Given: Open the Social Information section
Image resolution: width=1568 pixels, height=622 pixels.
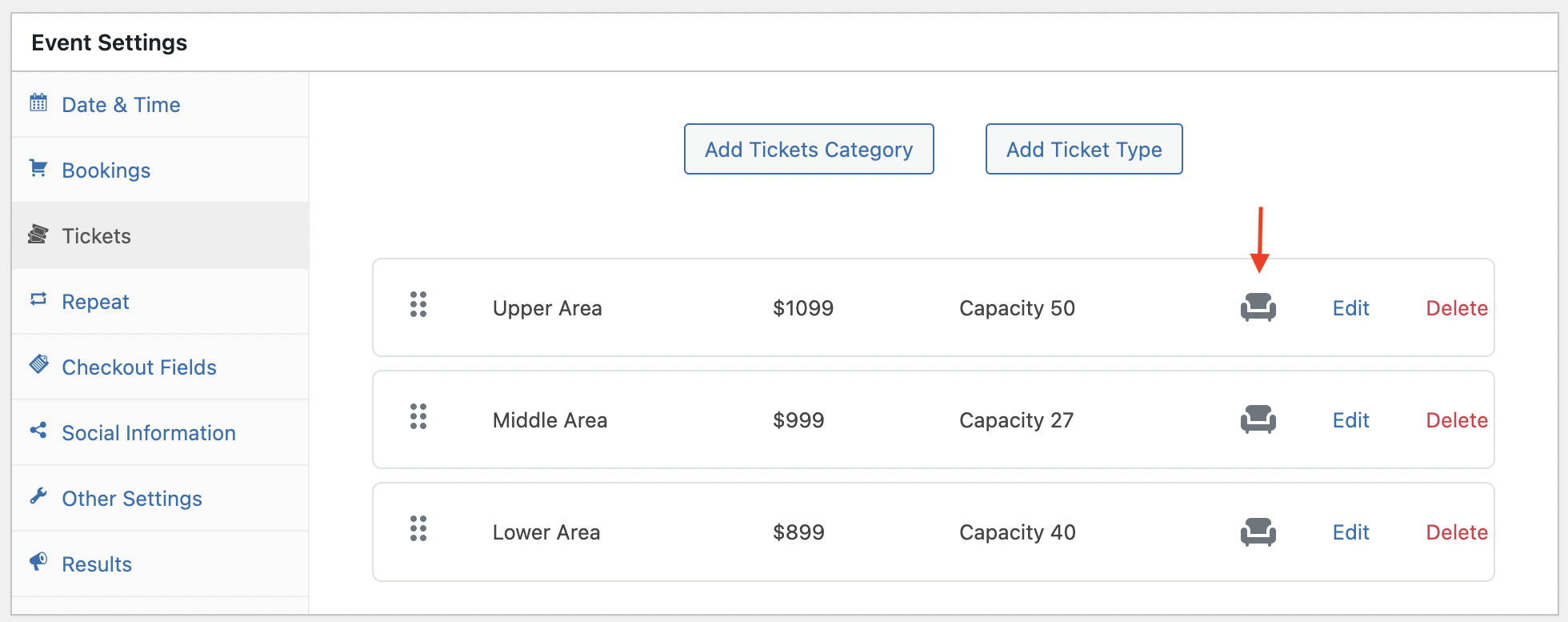Looking at the screenshot, I should point(148,432).
